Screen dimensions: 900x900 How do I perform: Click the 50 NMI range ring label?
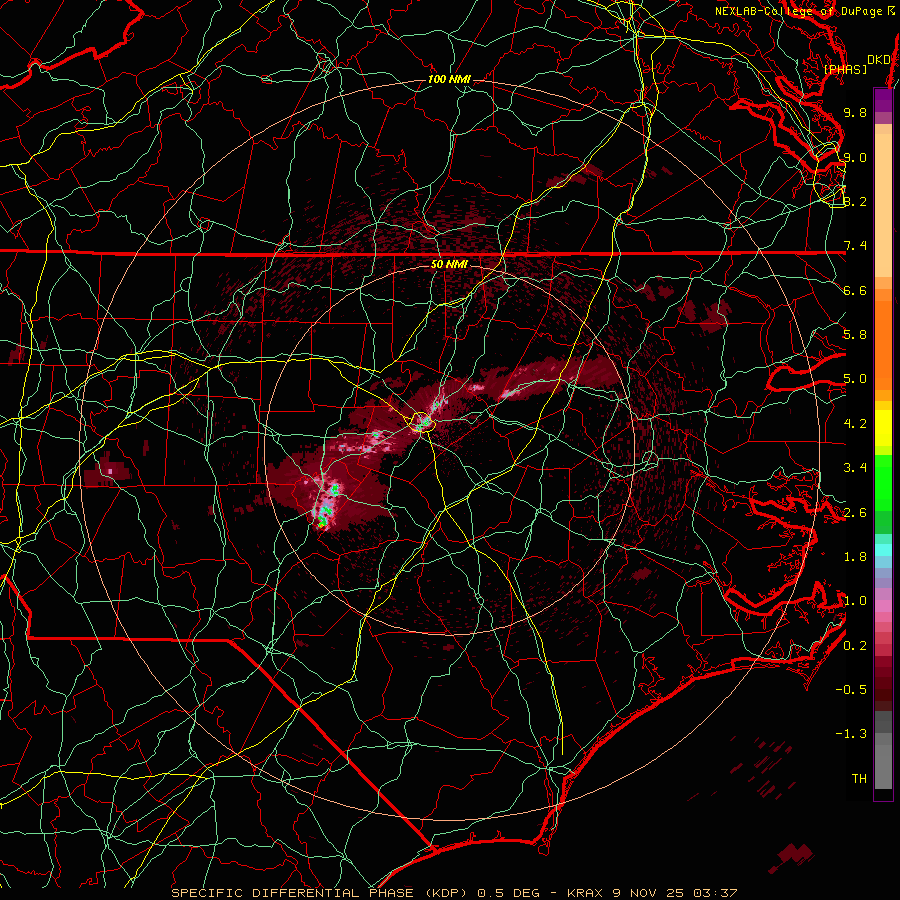click(x=449, y=265)
